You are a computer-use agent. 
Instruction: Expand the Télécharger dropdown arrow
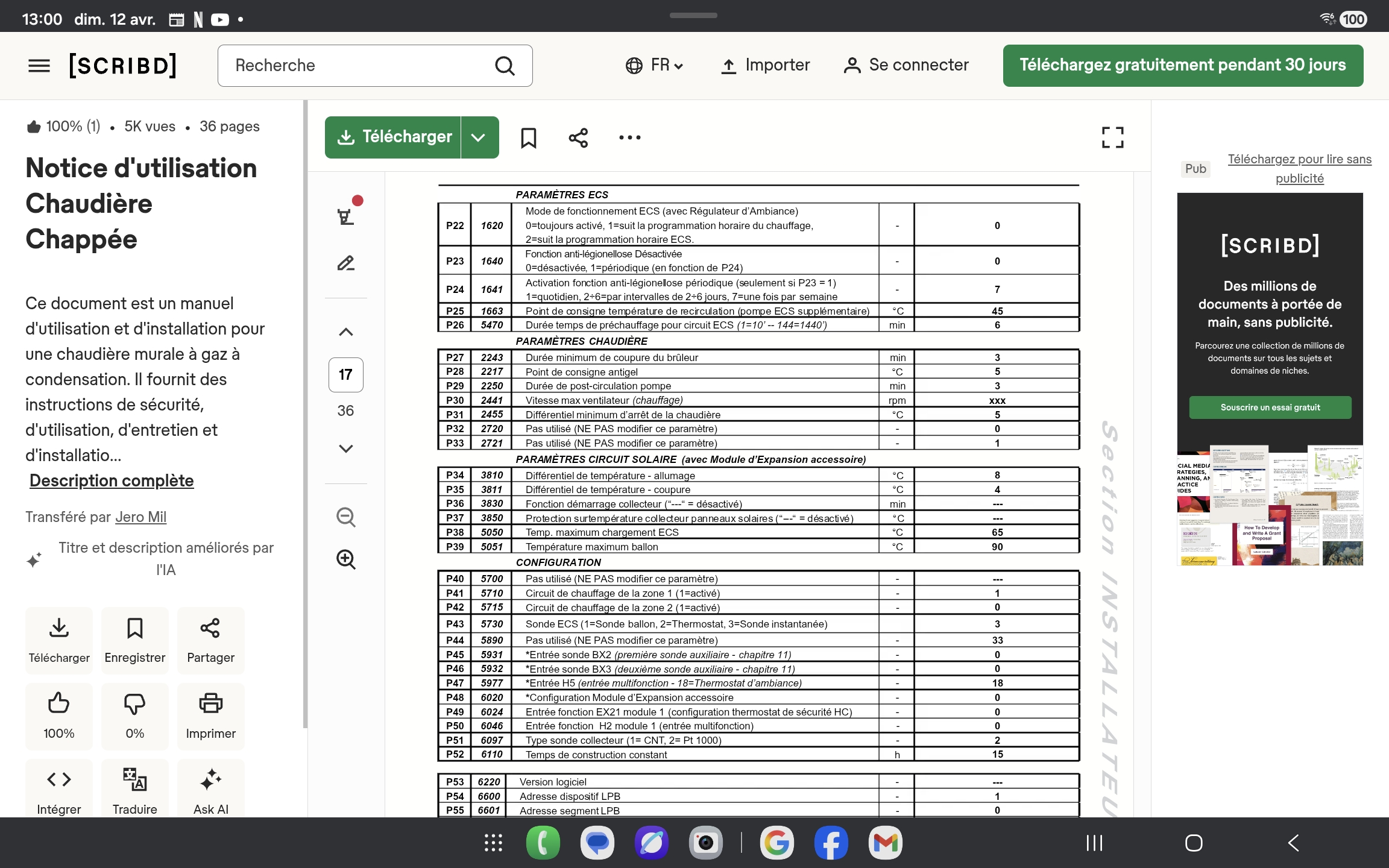click(479, 137)
